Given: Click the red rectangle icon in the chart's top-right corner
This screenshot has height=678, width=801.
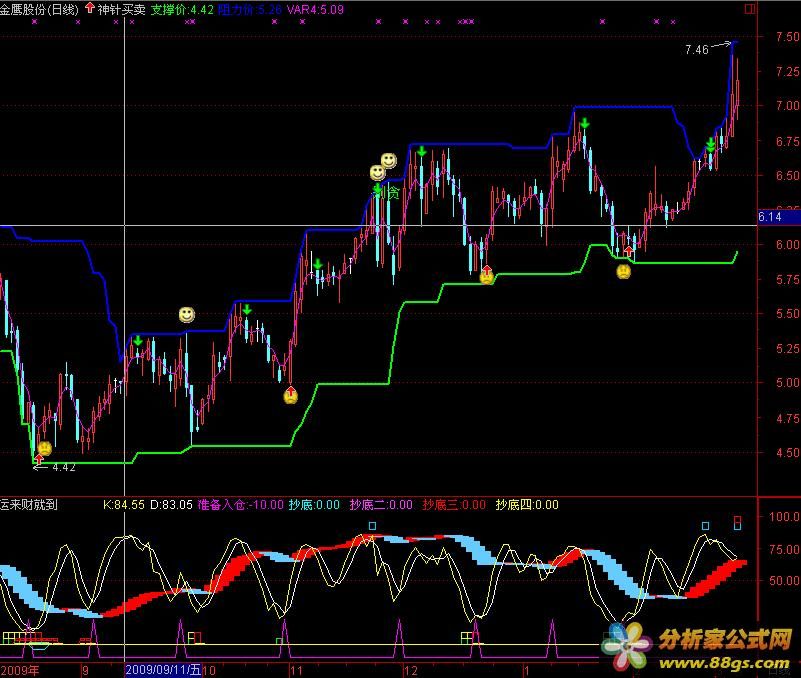Looking at the screenshot, I should click(749, 9).
